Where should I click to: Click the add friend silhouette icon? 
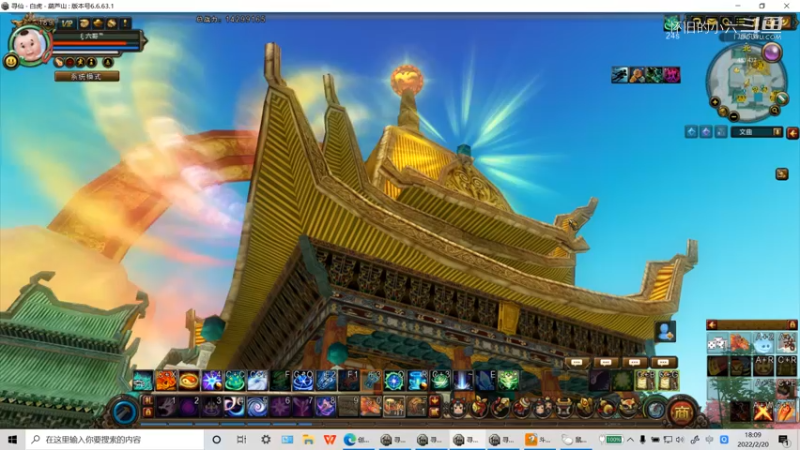tap(665, 332)
